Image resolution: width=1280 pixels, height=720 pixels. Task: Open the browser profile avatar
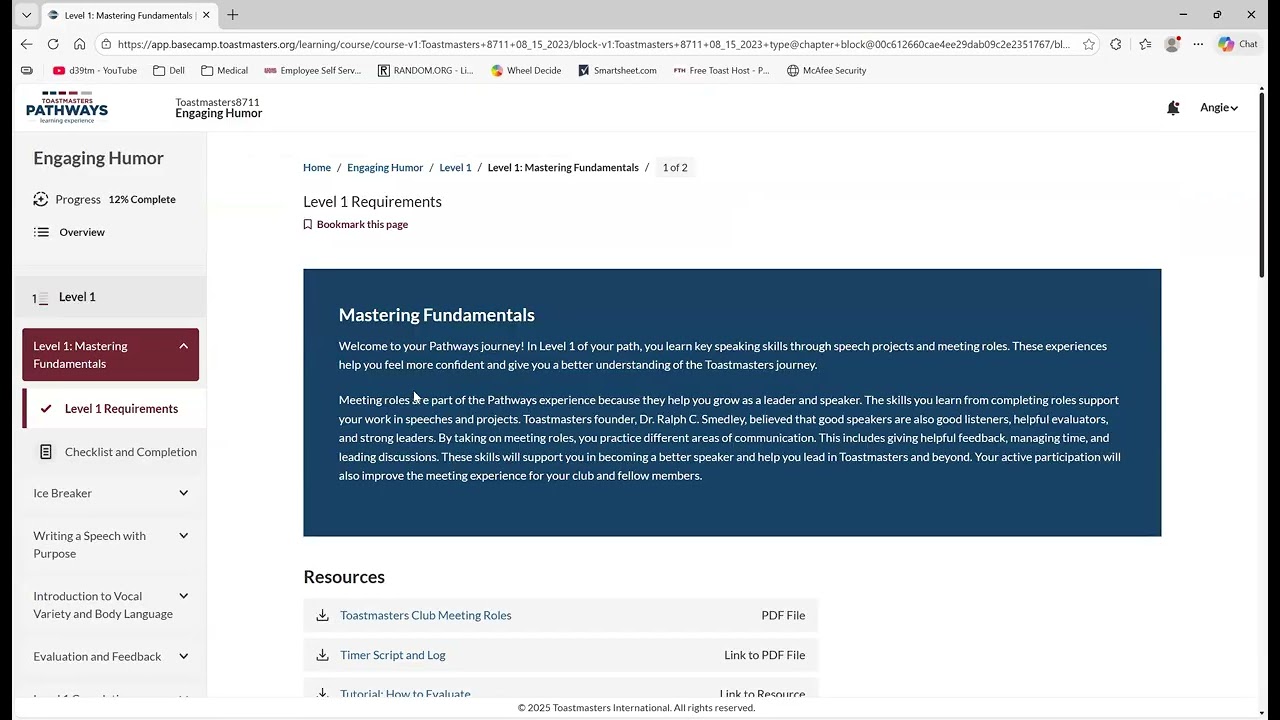tap(1172, 44)
